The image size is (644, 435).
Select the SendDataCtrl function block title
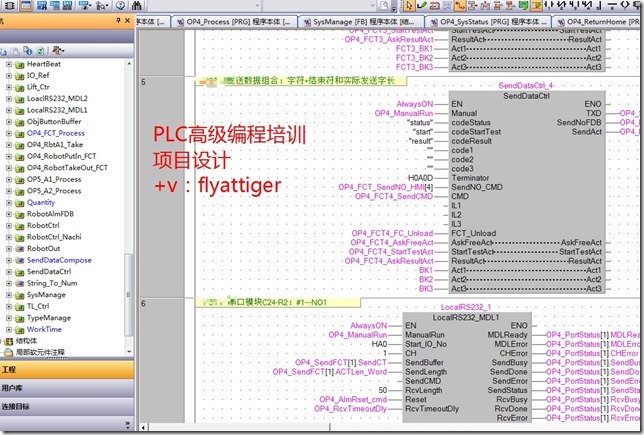click(526, 96)
